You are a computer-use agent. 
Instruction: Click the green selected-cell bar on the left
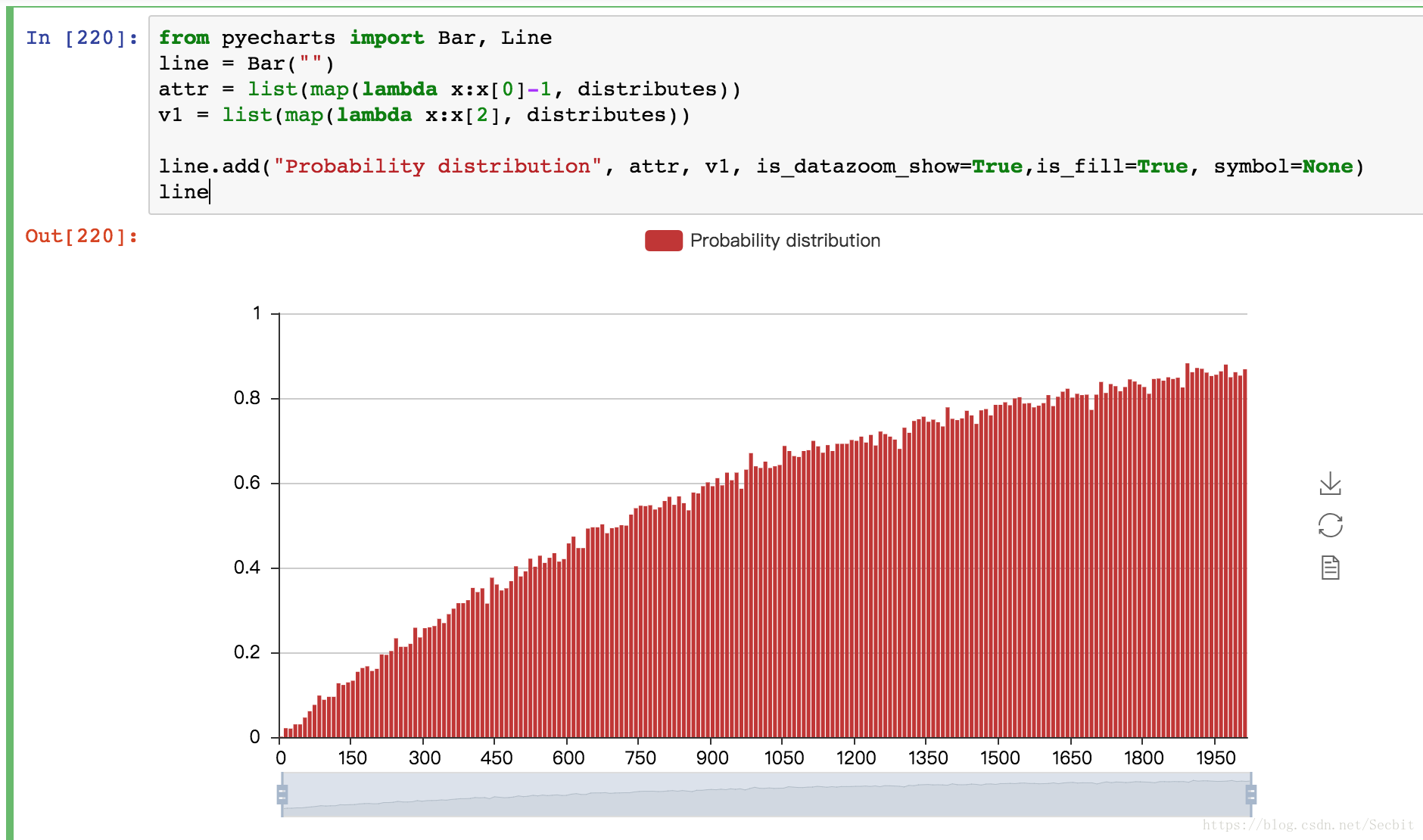pyautogui.click(x=10, y=424)
